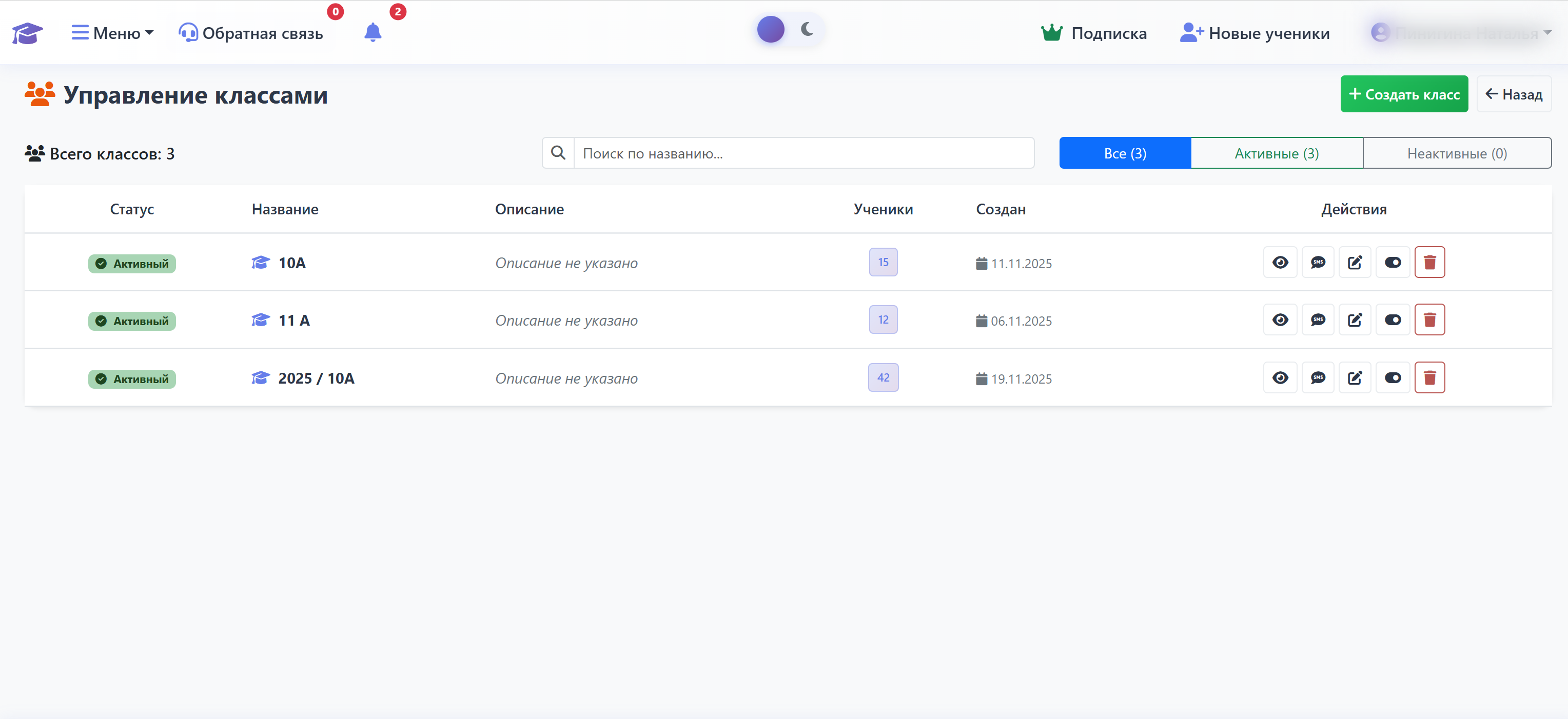
Task: Select the Неактивные (0) filter tab
Action: [x=1457, y=153]
